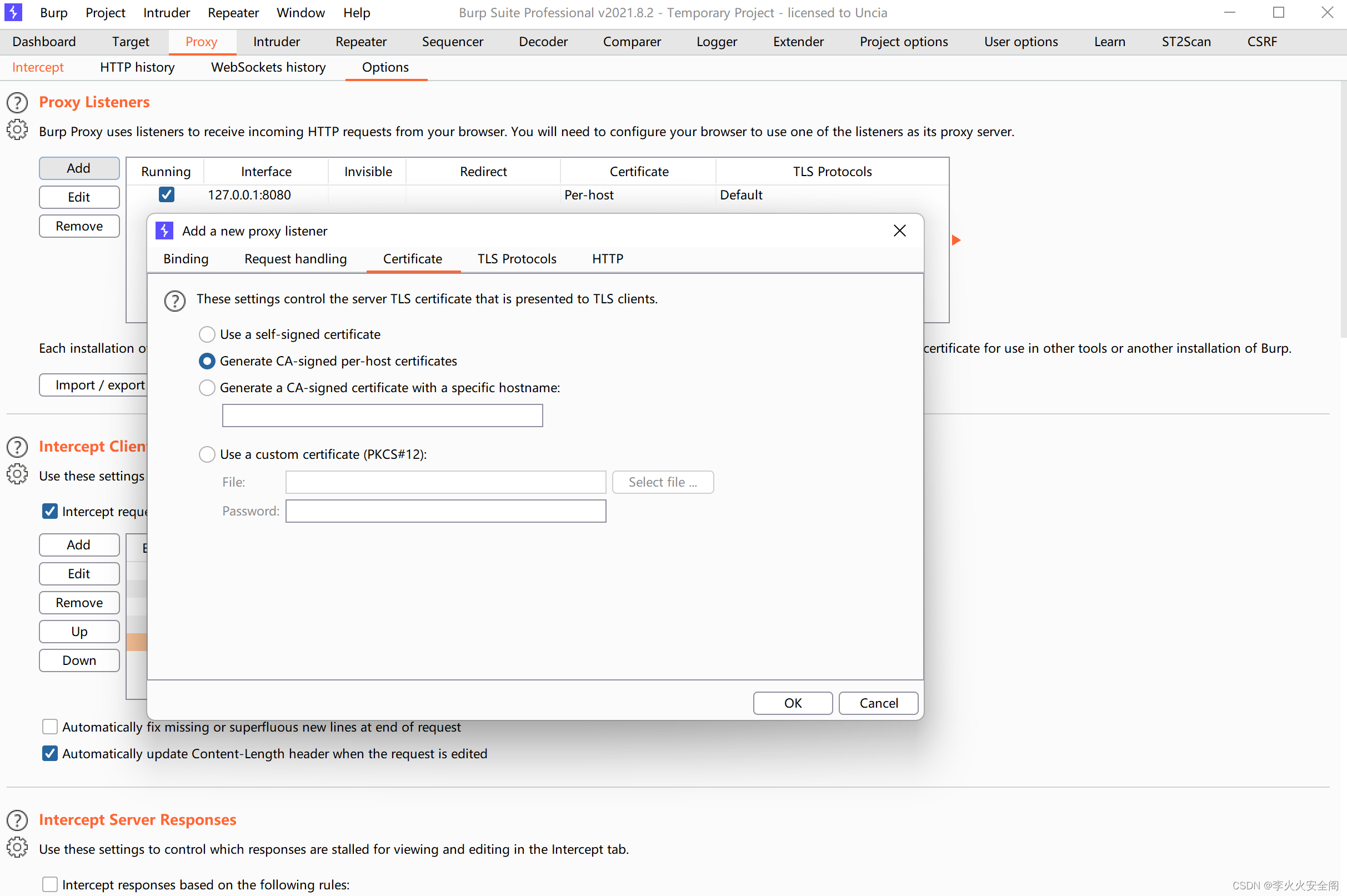This screenshot has width=1347, height=896.
Task: Toggle the Intercept requests checkbox
Action: point(49,512)
